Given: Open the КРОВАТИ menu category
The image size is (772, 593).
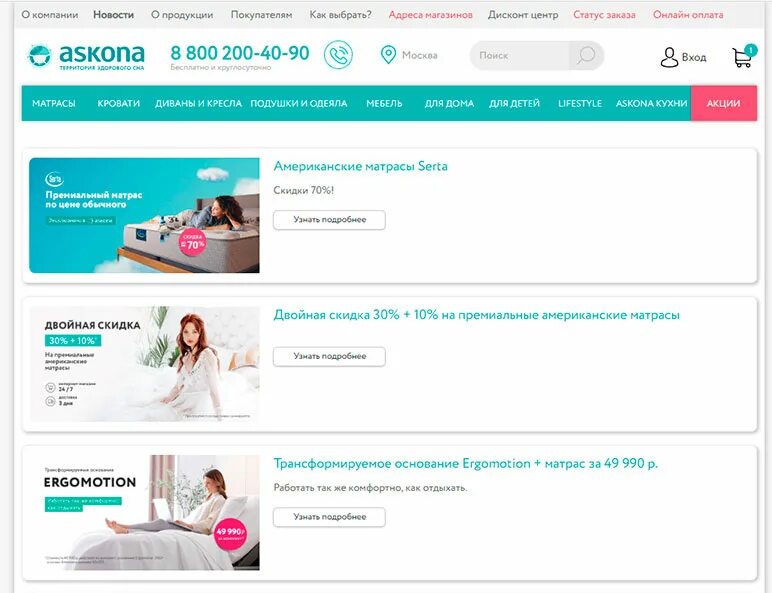Looking at the screenshot, I should (x=118, y=103).
